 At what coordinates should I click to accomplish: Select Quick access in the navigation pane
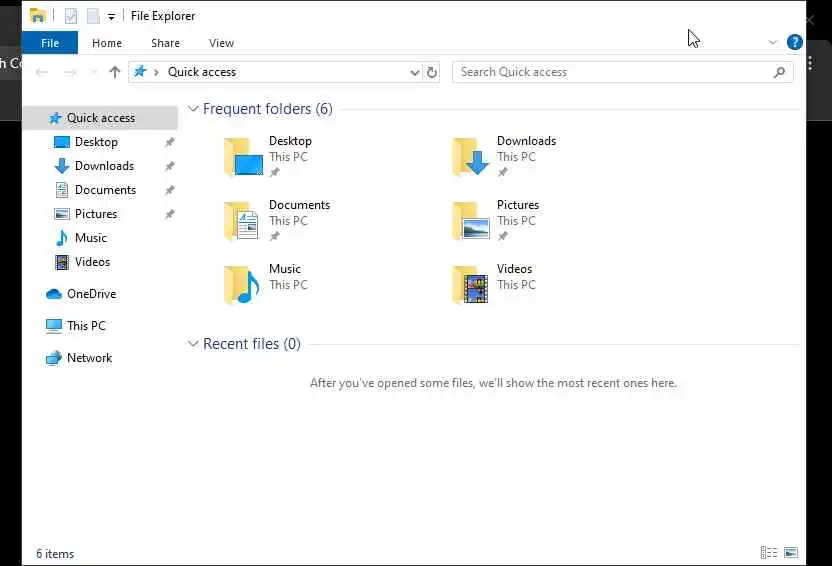coord(100,118)
